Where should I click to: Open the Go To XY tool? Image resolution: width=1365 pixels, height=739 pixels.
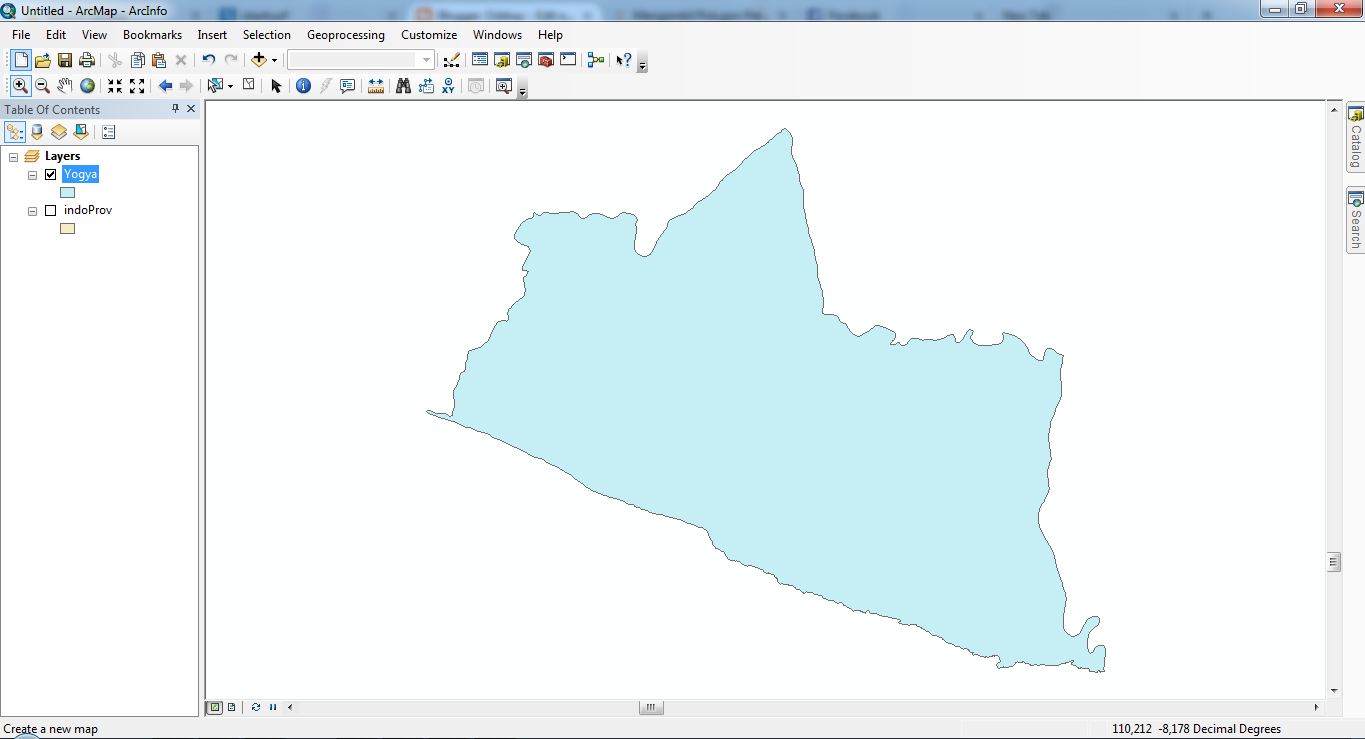(x=447, y=86)
